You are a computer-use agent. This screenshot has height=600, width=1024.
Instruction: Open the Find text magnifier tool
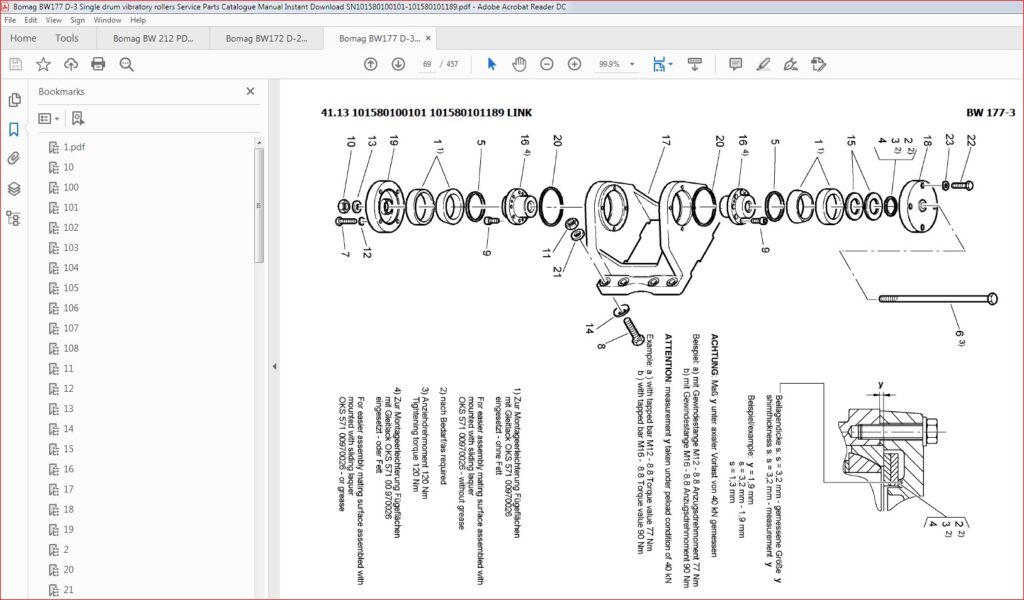[x=127, y=64]
